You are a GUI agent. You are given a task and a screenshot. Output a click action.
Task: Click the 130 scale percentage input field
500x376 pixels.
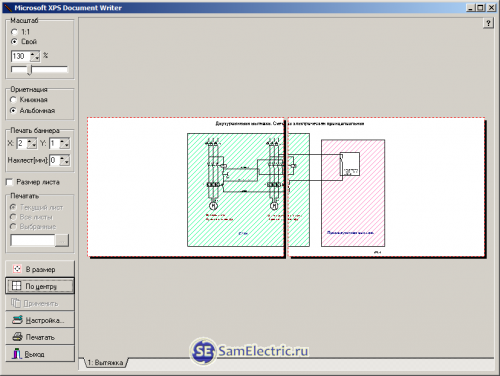21,56
